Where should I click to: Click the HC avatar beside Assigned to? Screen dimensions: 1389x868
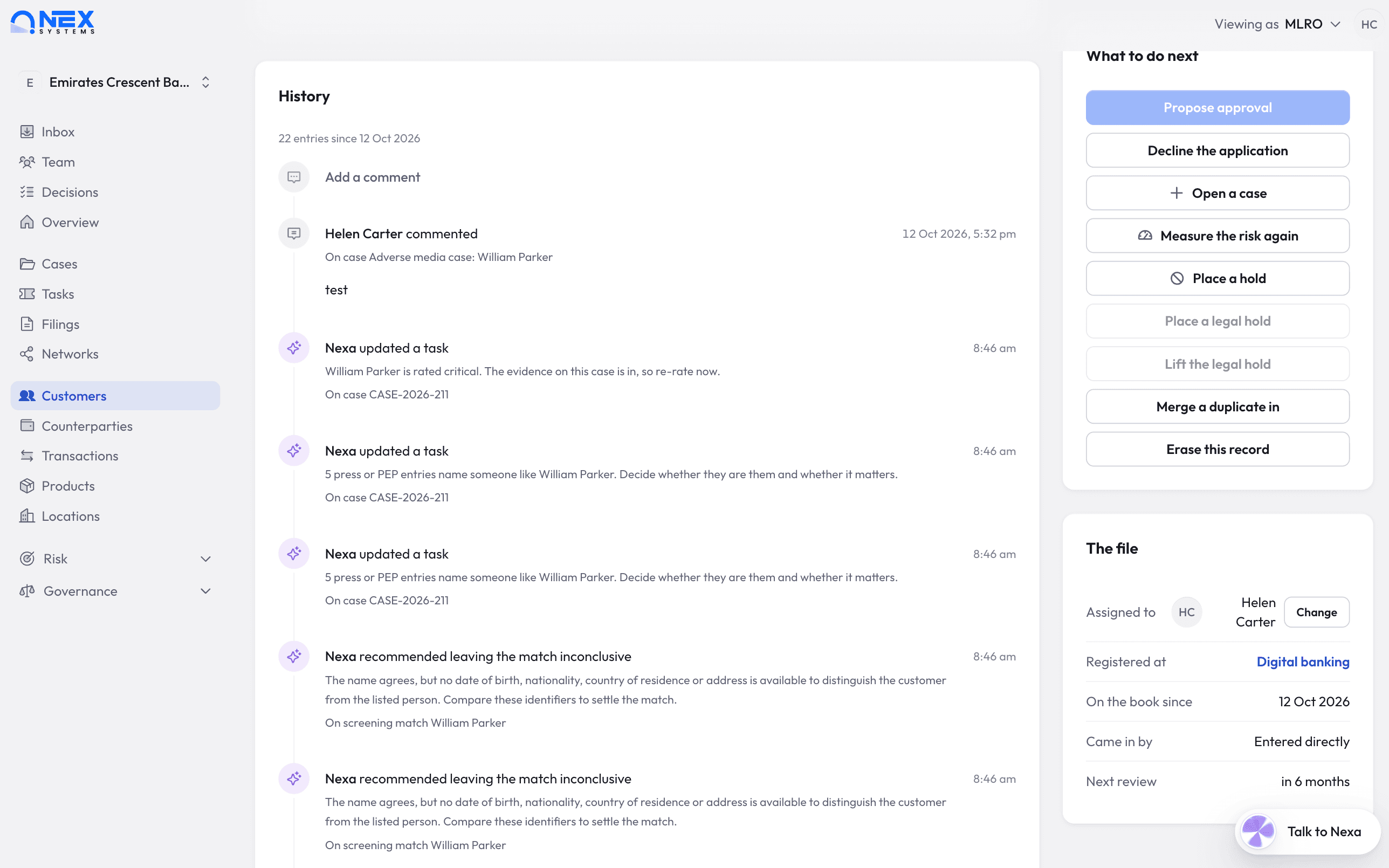(1186, 612)
